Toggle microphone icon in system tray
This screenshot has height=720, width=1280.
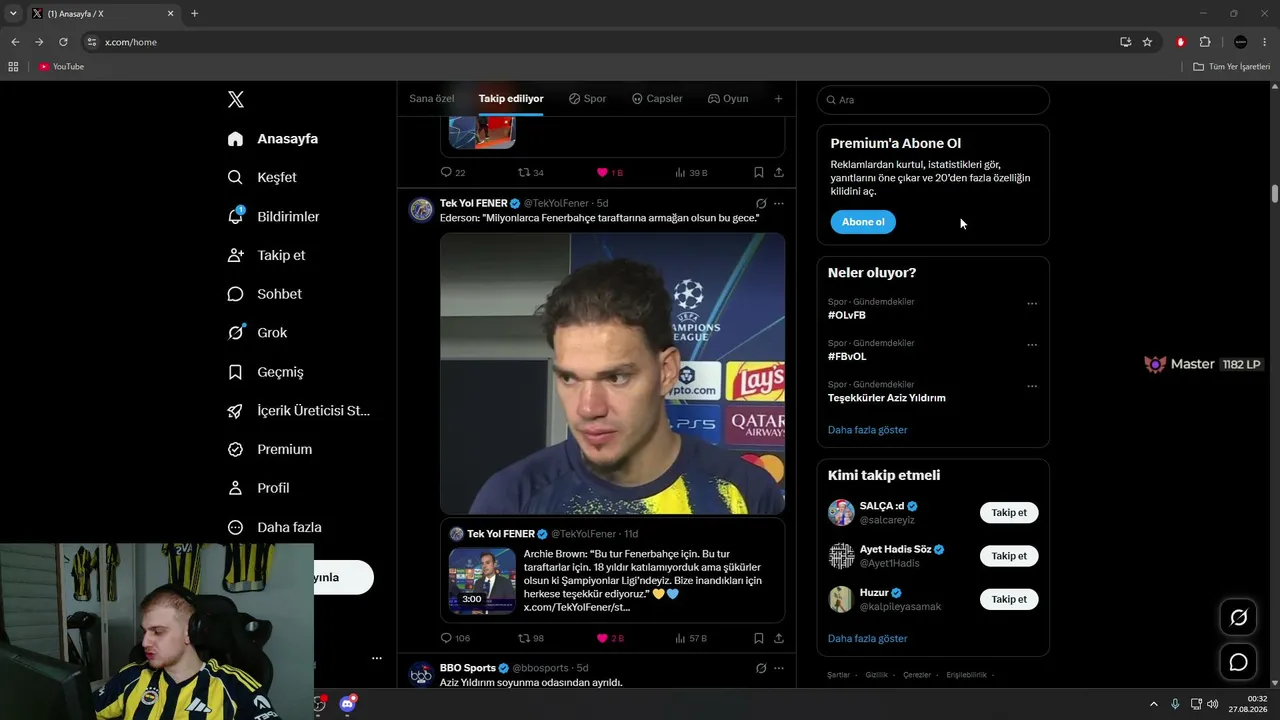[x=1175, y=704]
